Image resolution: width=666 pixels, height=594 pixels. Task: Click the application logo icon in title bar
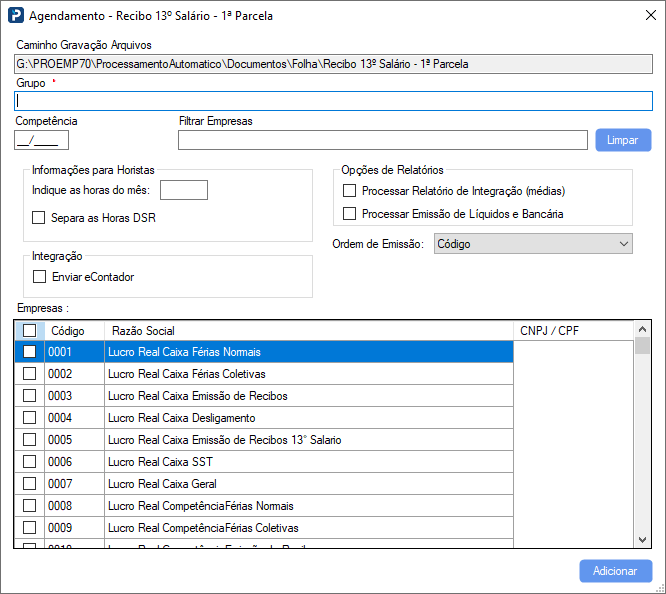tap(16, 16)
